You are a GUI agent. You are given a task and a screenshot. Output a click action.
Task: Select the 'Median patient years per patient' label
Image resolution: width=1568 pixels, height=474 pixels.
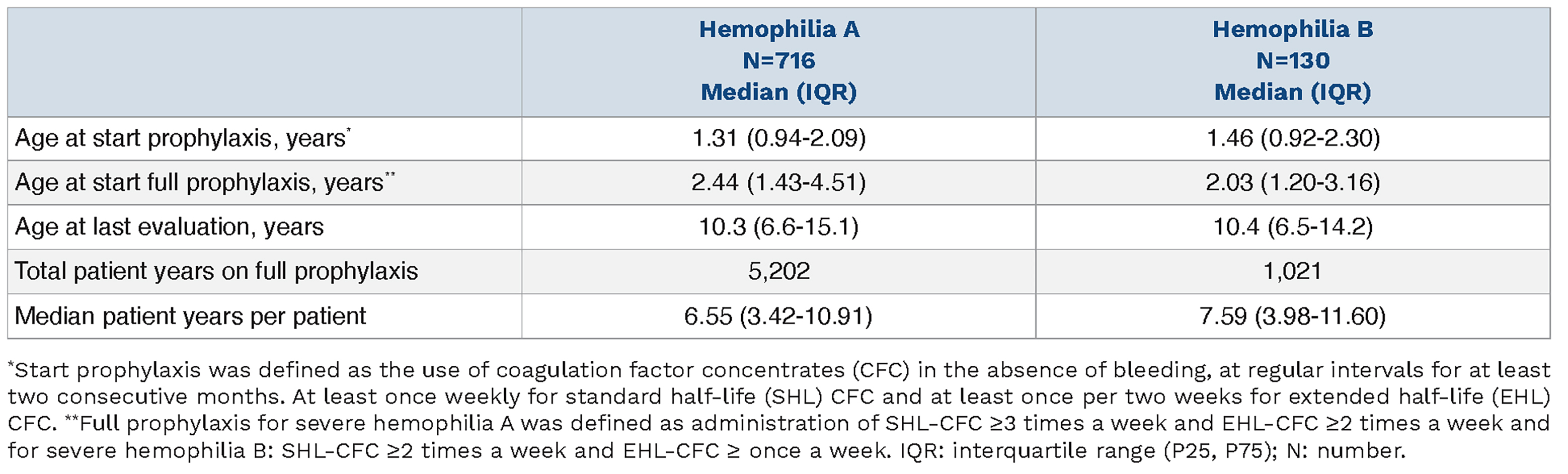[x=190, y=317]
